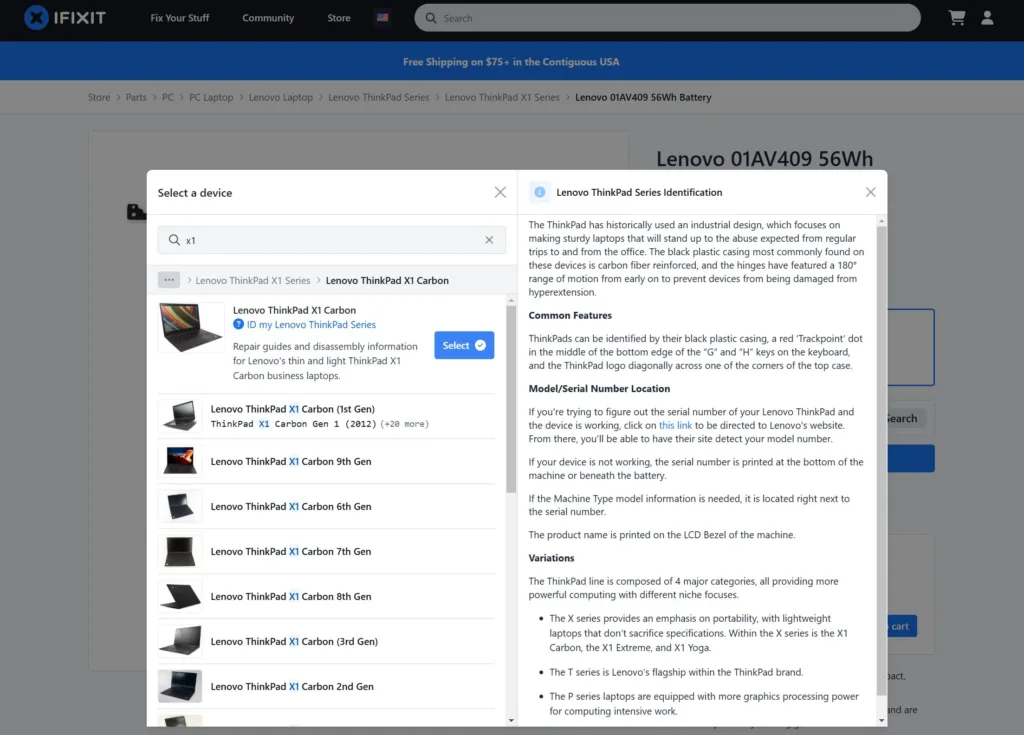Go to PC in page breadcrumb
The image size is (1024, 735).
(x=168, y=97)
